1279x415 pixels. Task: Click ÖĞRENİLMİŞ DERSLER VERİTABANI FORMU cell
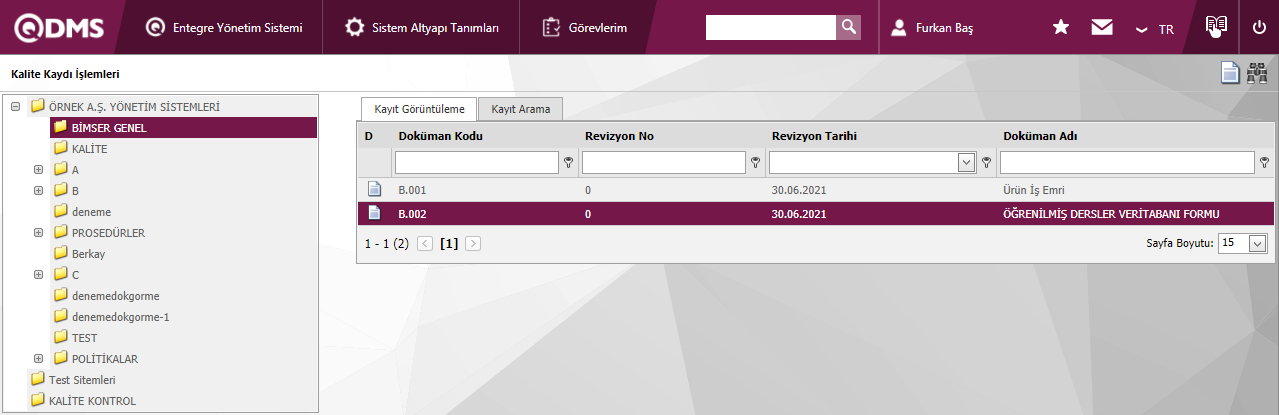[1111, 213]
